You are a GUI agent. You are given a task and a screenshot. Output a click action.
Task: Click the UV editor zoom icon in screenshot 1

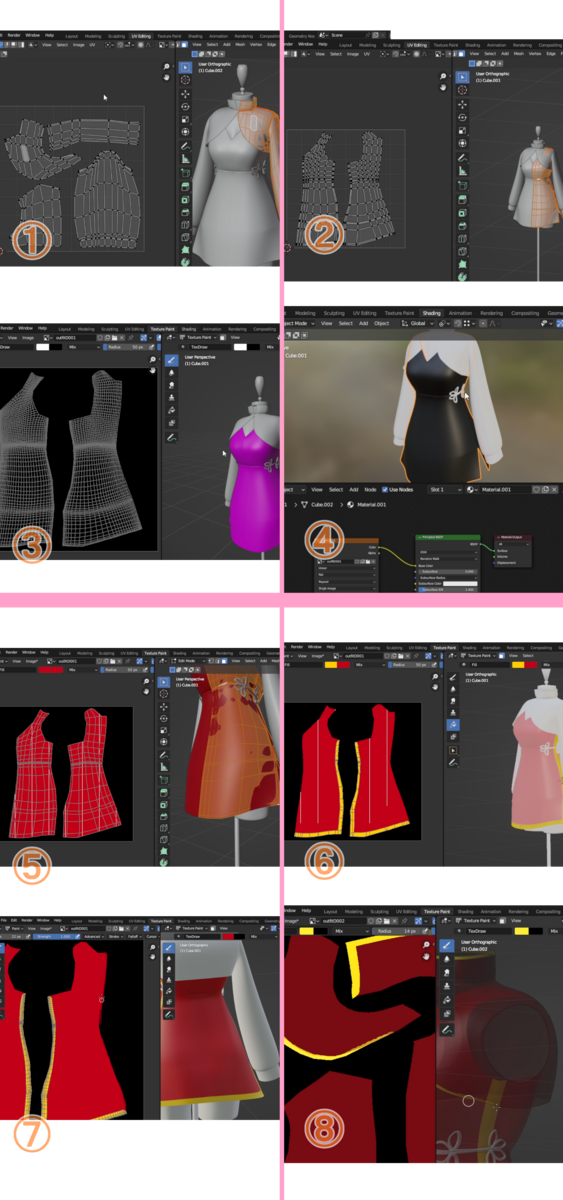pyautogui.click(x=166, y=66)
